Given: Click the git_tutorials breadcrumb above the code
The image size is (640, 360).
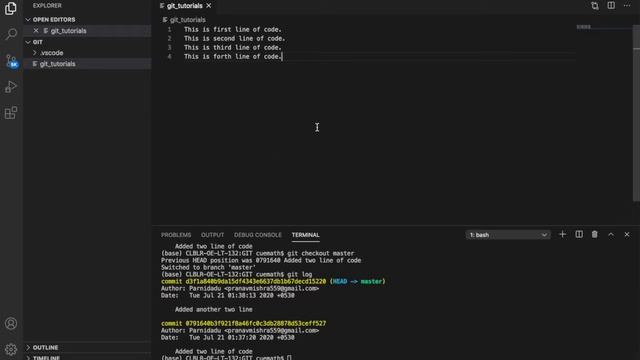Looking at the screenshot, I should [187, 20].
